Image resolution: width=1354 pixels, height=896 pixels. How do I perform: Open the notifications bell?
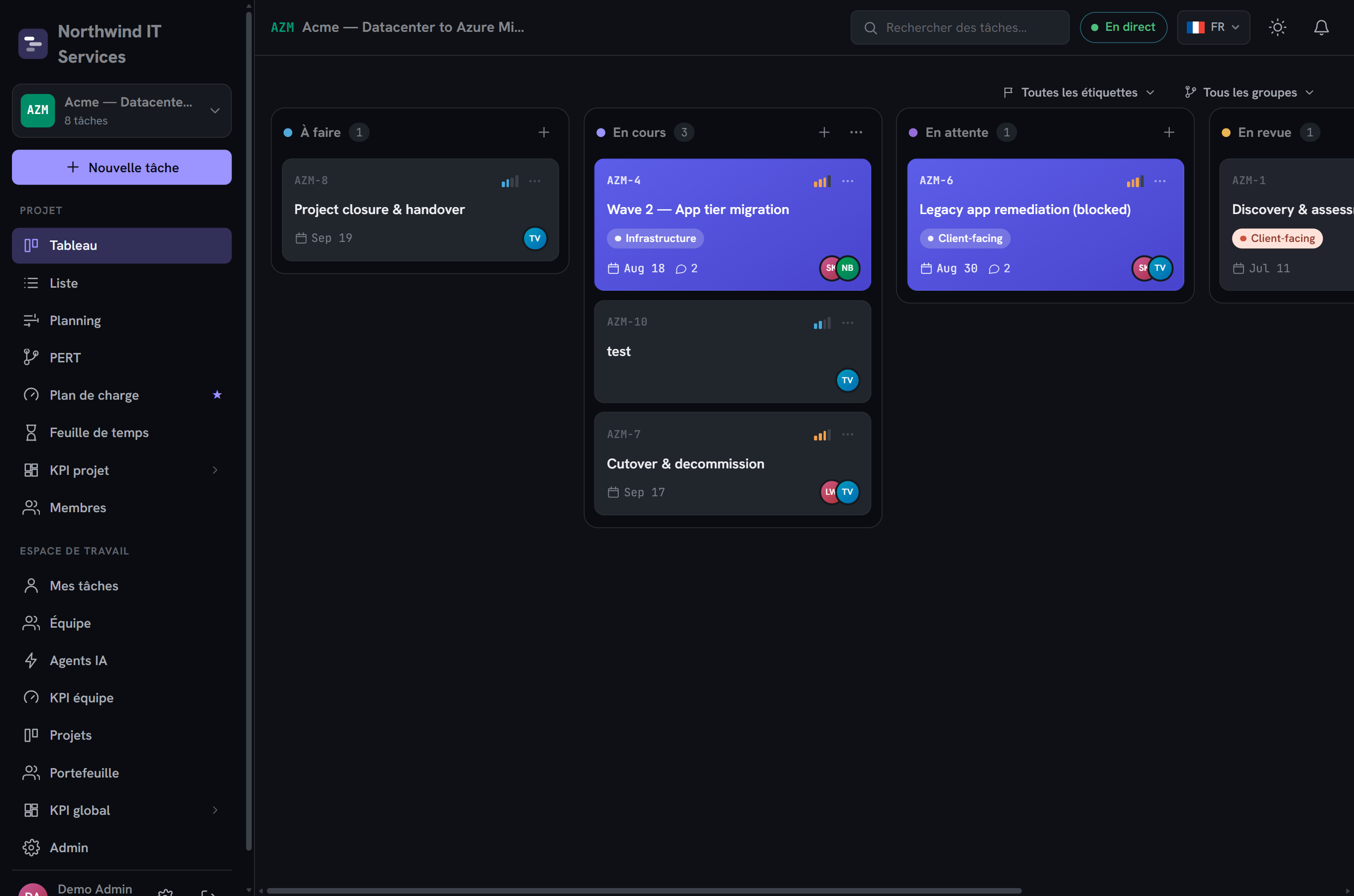coord(1321,27)
